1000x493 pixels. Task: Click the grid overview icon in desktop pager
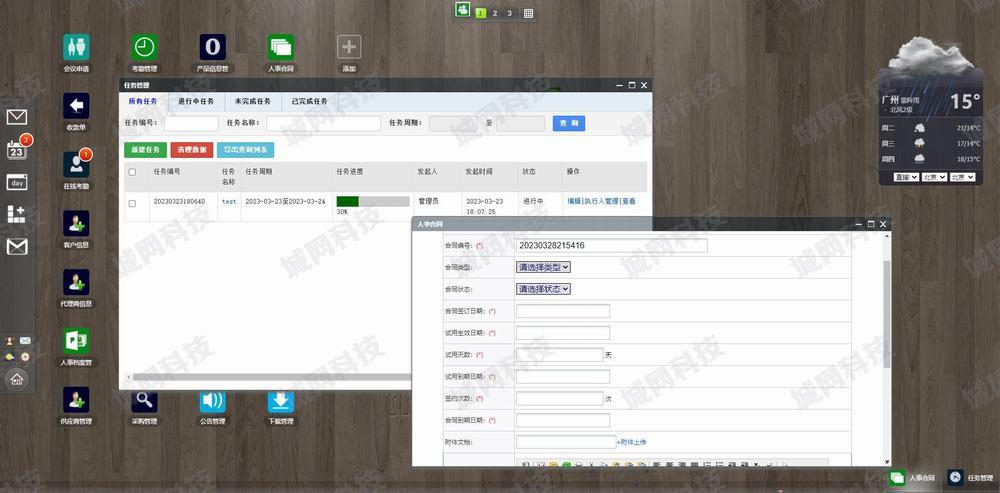pos(529,13)
